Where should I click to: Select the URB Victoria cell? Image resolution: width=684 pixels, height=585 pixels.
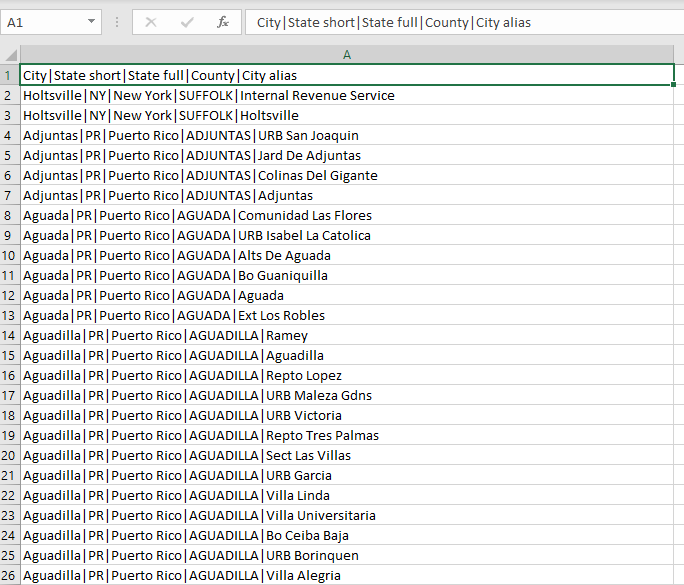tap(347, 416)
